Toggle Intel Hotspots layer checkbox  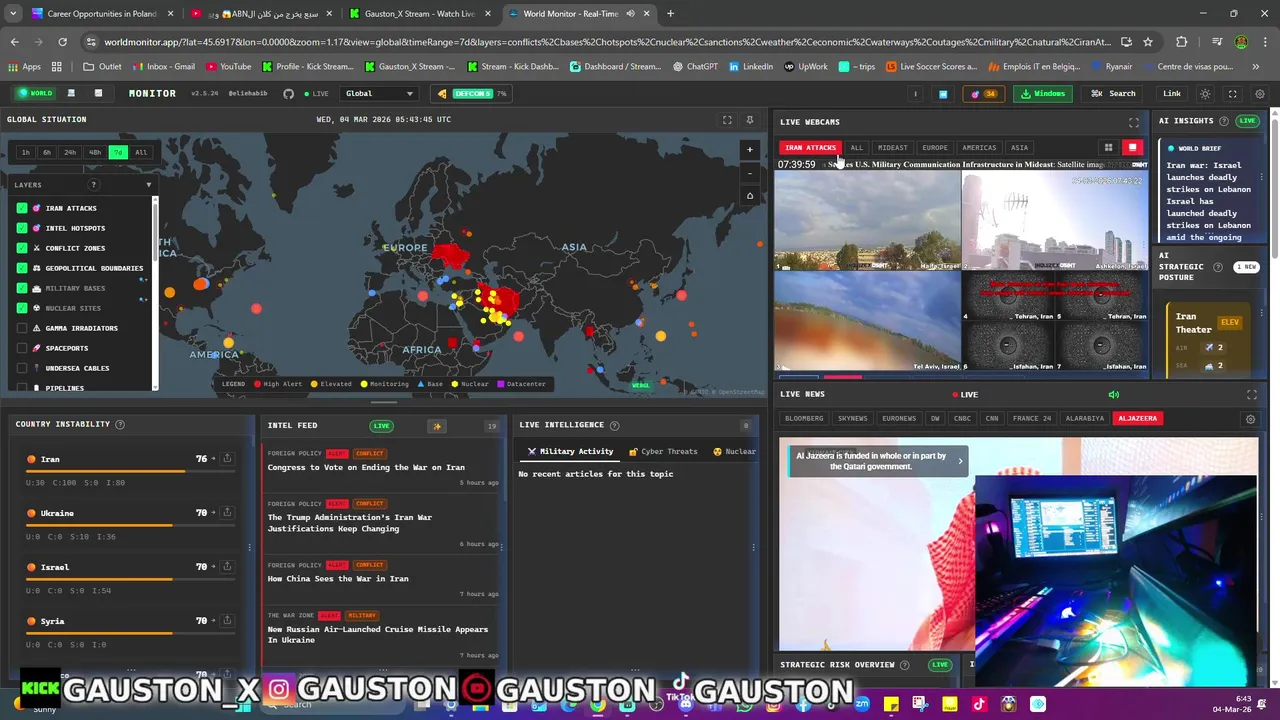[22, 228]
